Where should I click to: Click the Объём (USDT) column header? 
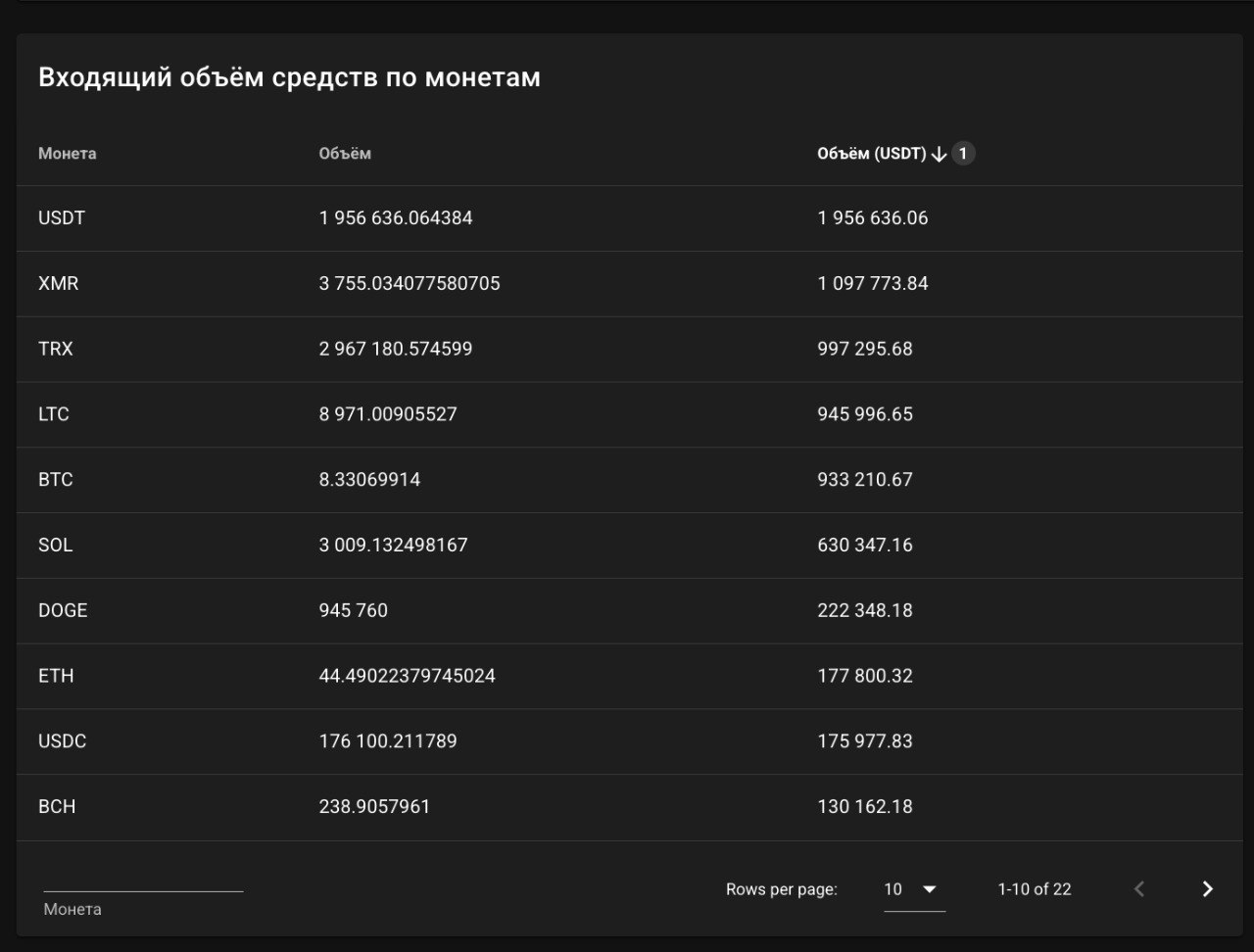871,154
